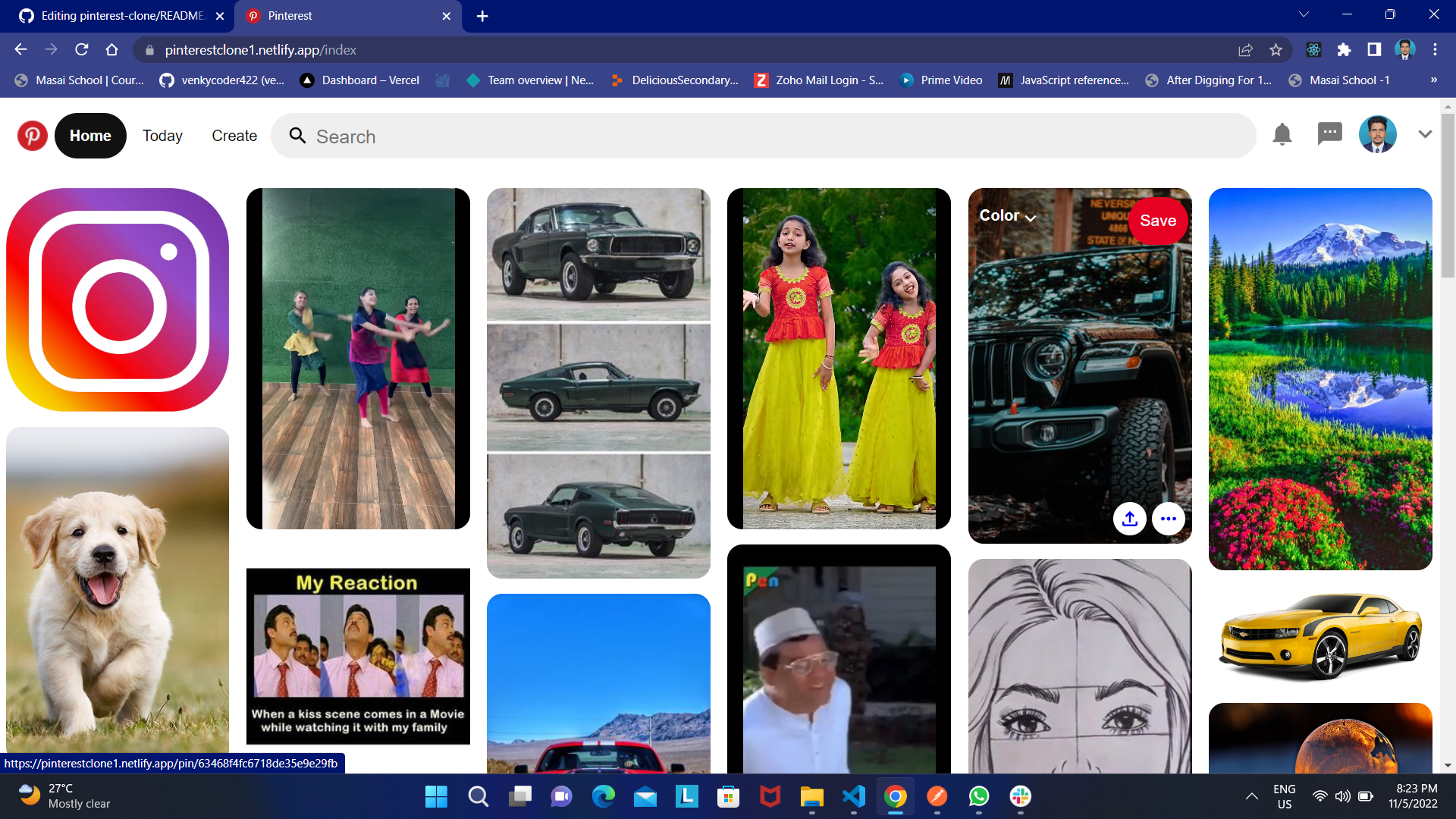This screenshot has width=1456, height=819.
Task: Click the search magnifier icon
Action: [x=297, y=136]
